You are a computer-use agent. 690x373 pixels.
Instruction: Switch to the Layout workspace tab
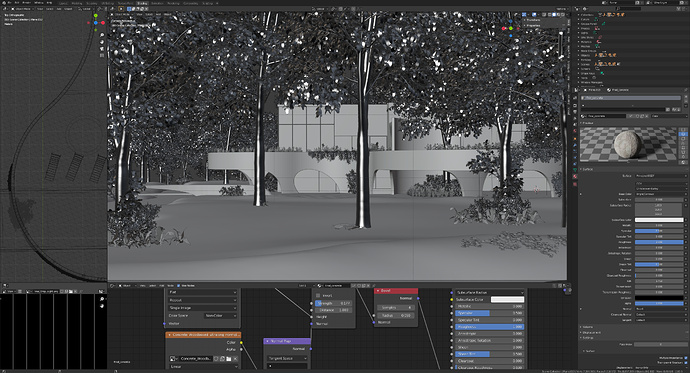click(63, 3)
